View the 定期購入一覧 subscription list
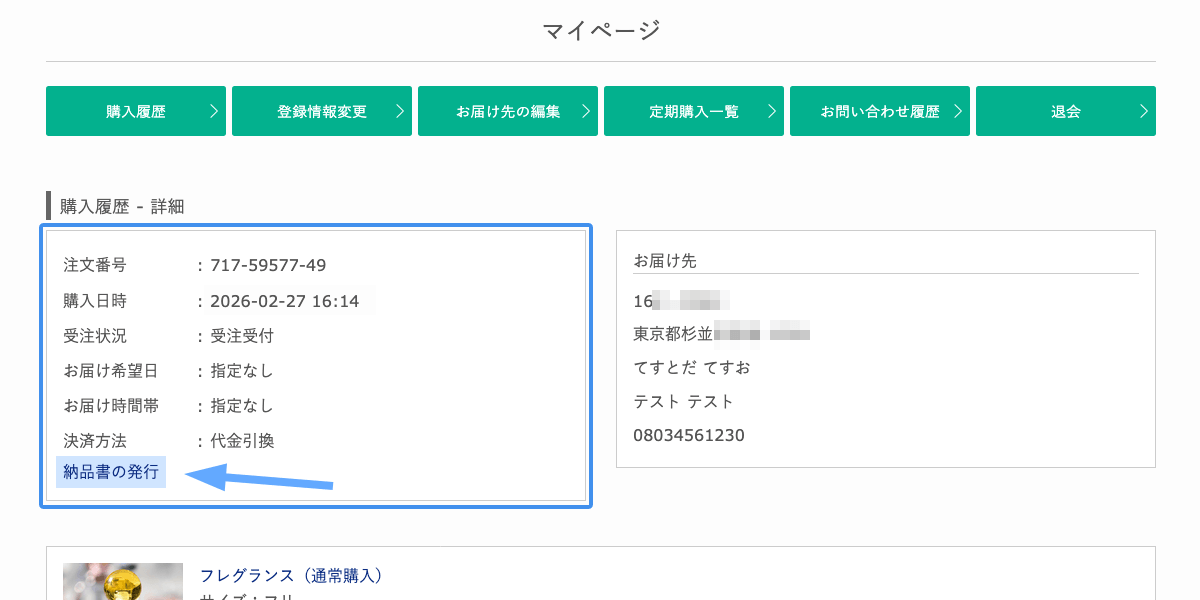Image resolution: width=1200 pixels, height=600 pixels. pyautogui.click(x=693, y=111)
